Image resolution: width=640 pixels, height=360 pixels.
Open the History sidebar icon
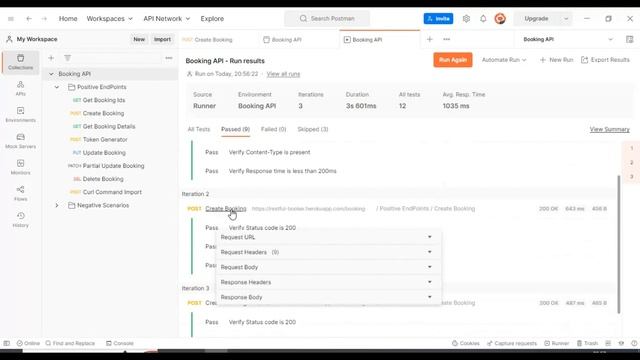click(20, 220)
